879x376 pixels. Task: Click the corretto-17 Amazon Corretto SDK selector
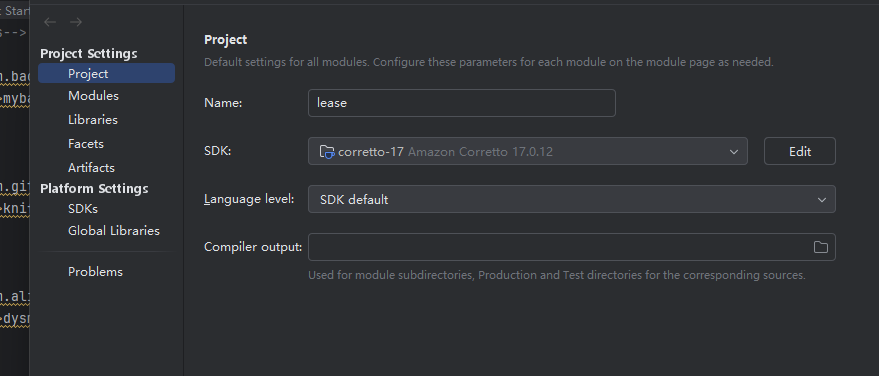click(x=528, y=151)
